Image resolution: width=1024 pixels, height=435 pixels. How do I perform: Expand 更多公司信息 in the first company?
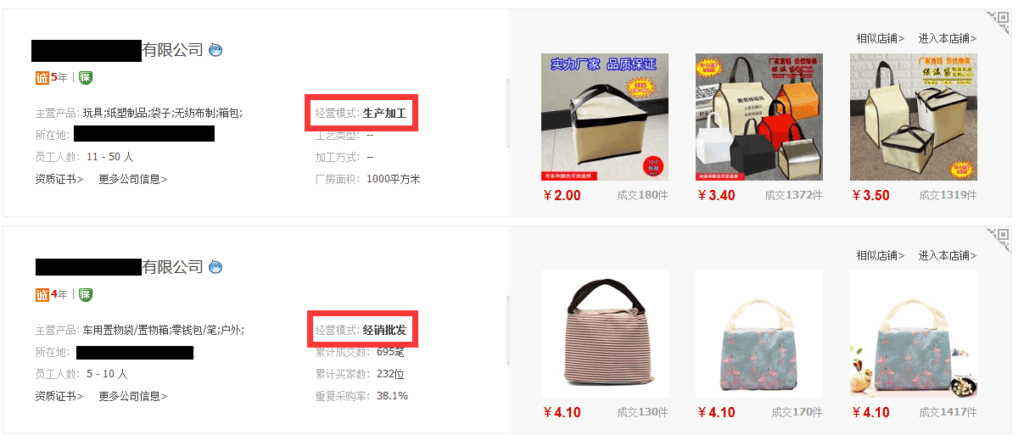pyautogui.click(x=133, y=179)
